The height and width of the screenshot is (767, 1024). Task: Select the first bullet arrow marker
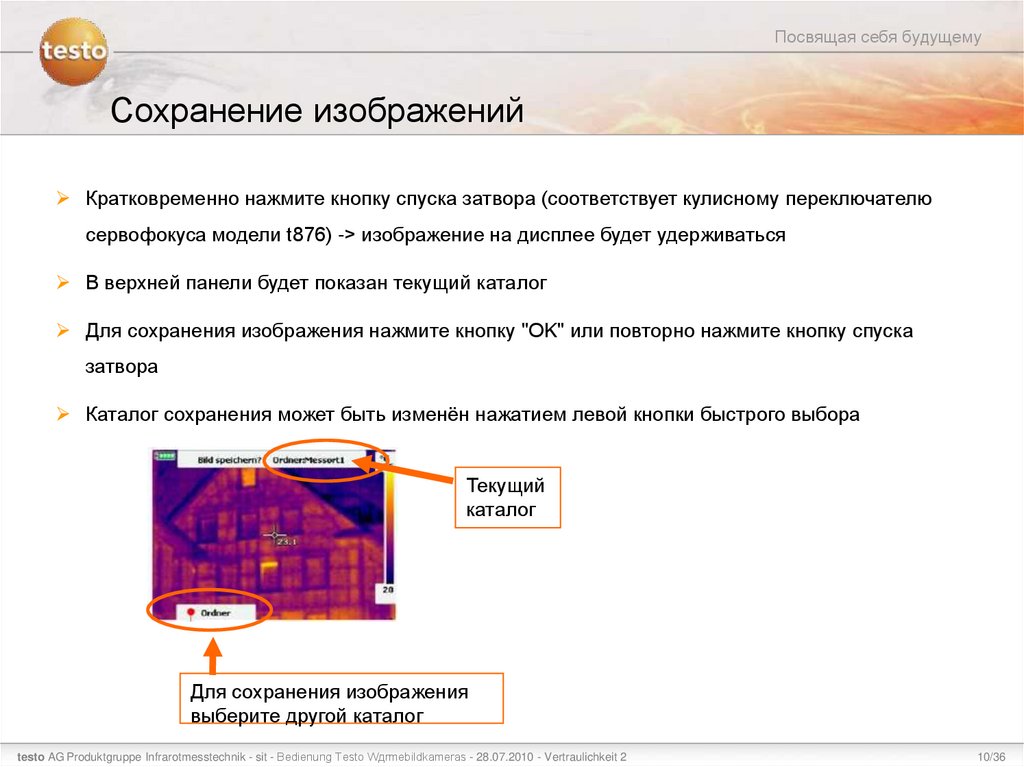(x=64, y=198)
